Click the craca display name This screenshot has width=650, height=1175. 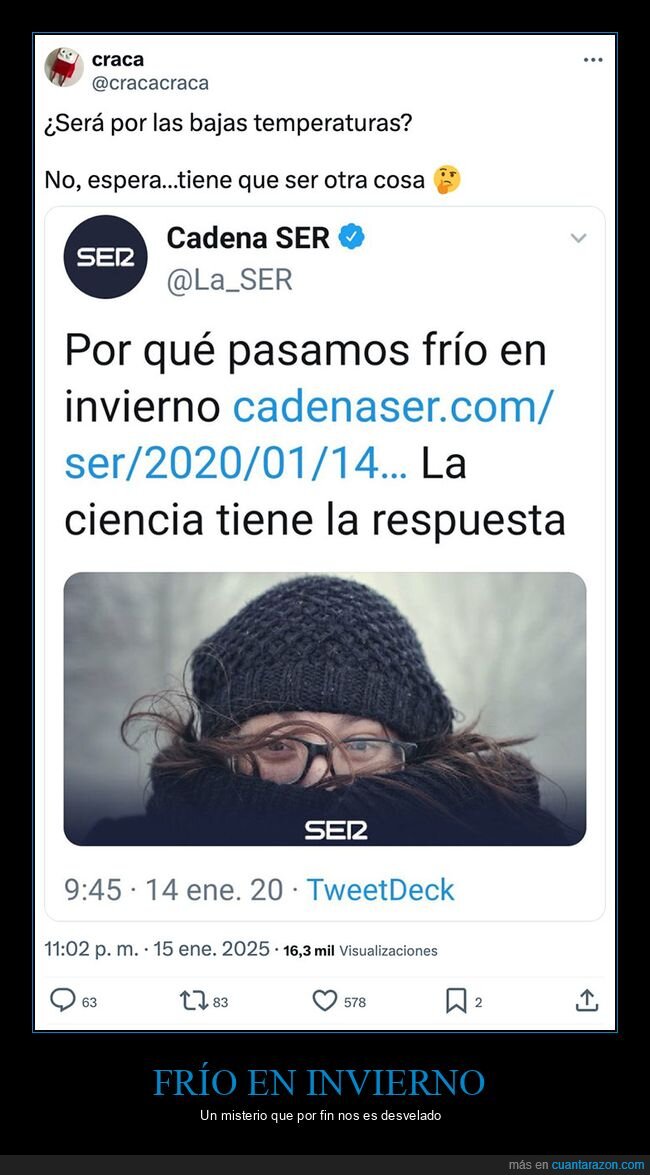[x=118, y=59]
